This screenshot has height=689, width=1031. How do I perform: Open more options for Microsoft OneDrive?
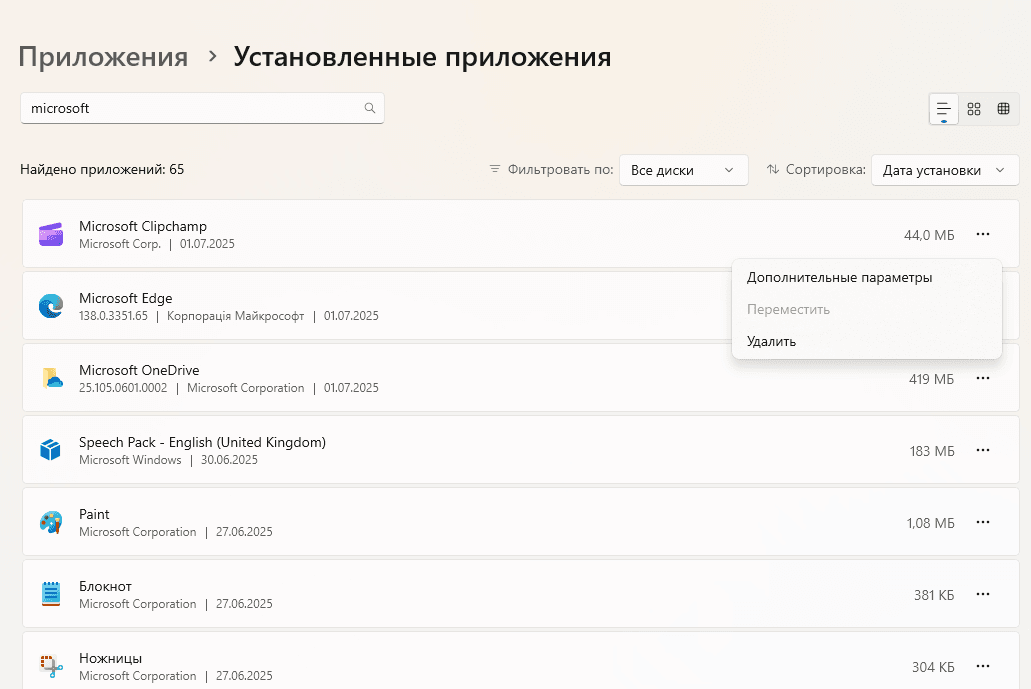pos(983,378)
